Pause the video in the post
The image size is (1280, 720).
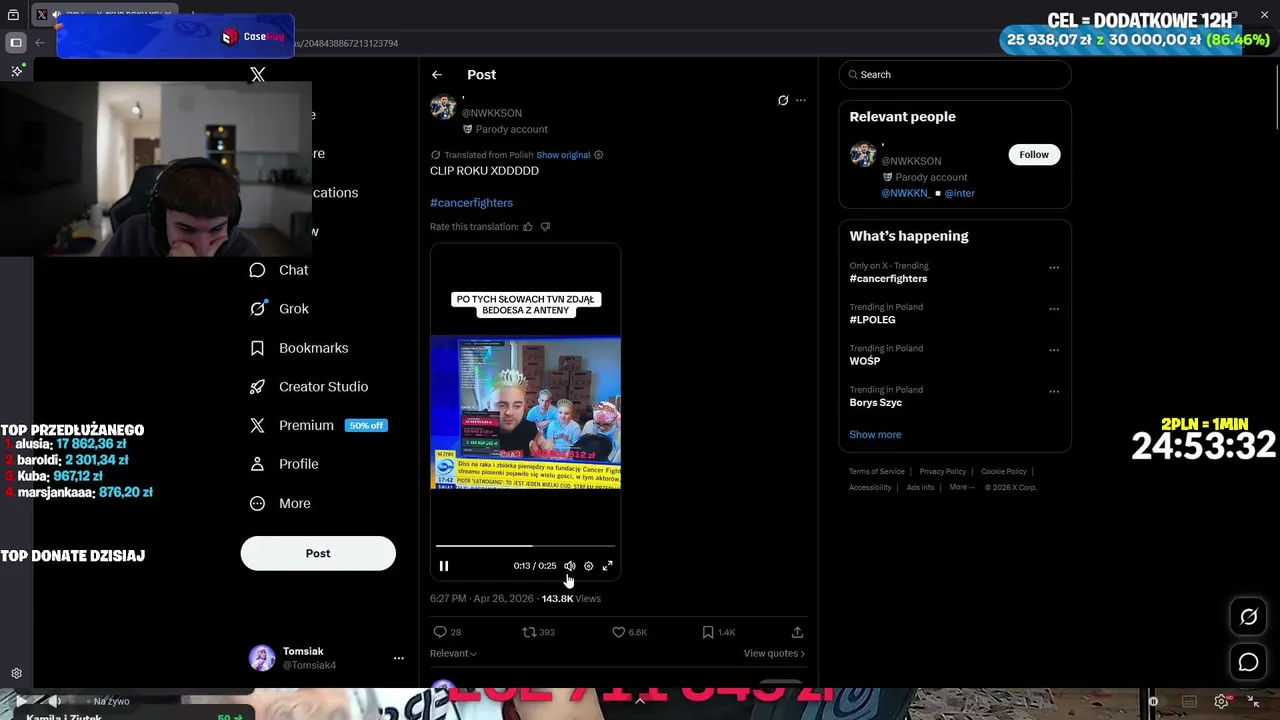point(444,566)
